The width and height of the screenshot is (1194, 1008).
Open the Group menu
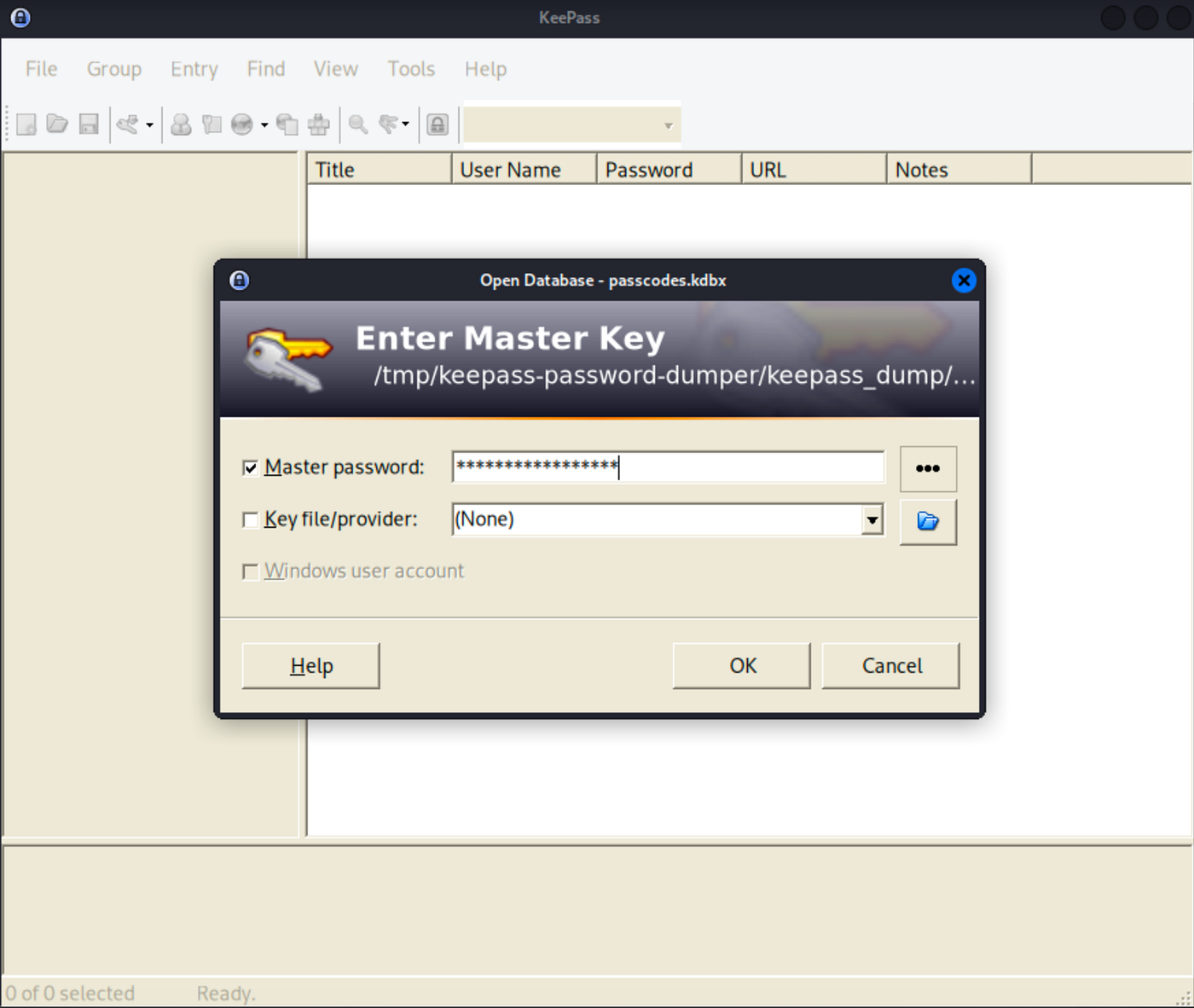[x=114, y=69]
